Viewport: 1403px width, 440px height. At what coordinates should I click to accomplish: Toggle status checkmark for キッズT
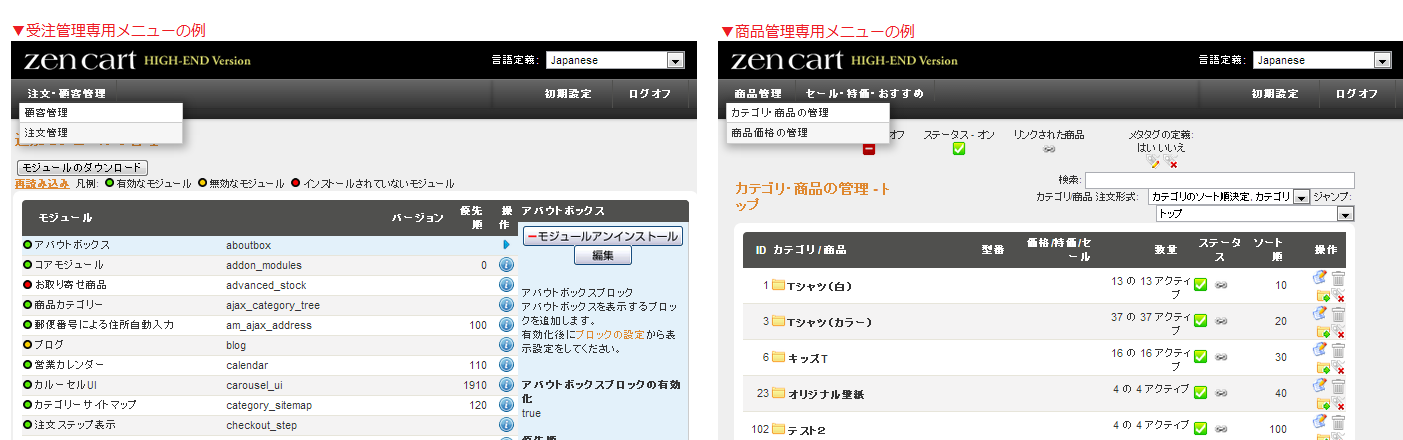tap(1201, 358)
